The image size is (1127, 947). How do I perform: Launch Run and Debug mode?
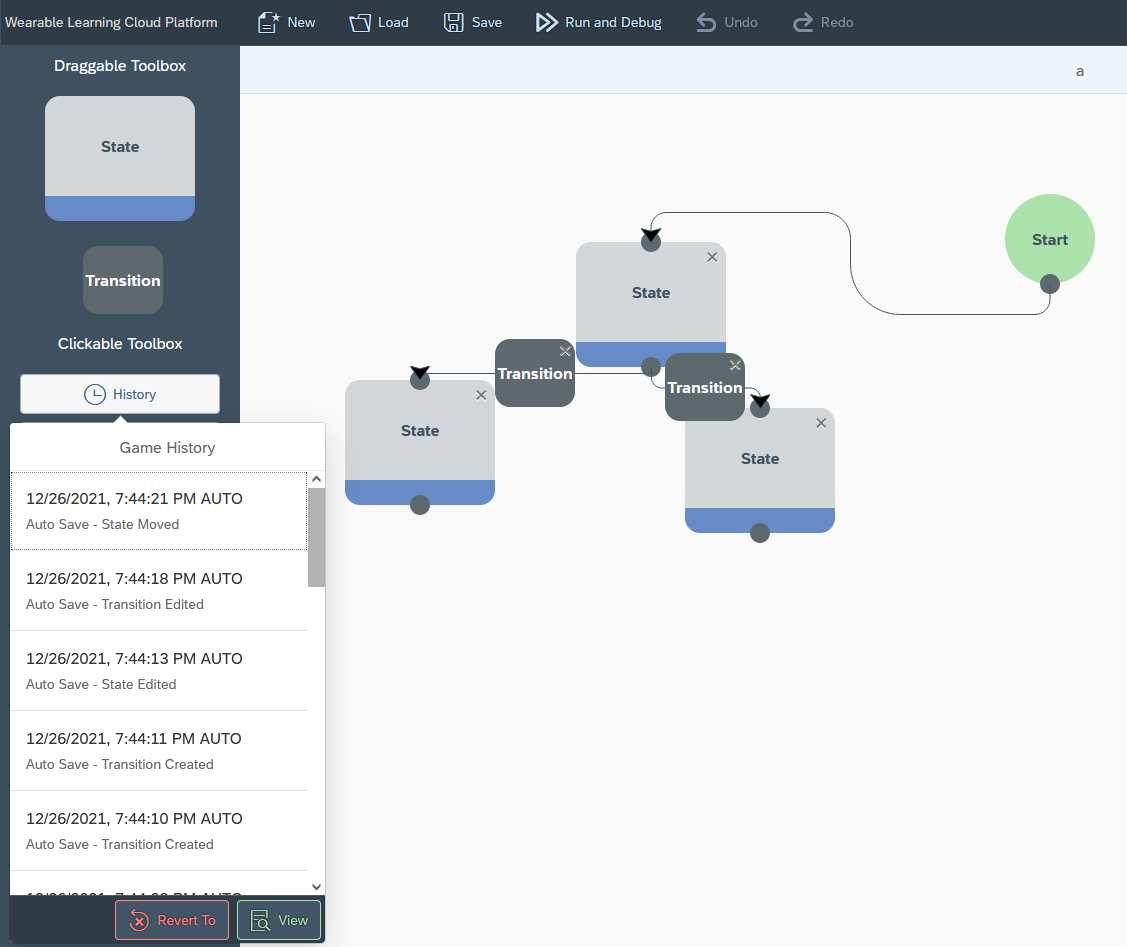(x=547, y=21)
